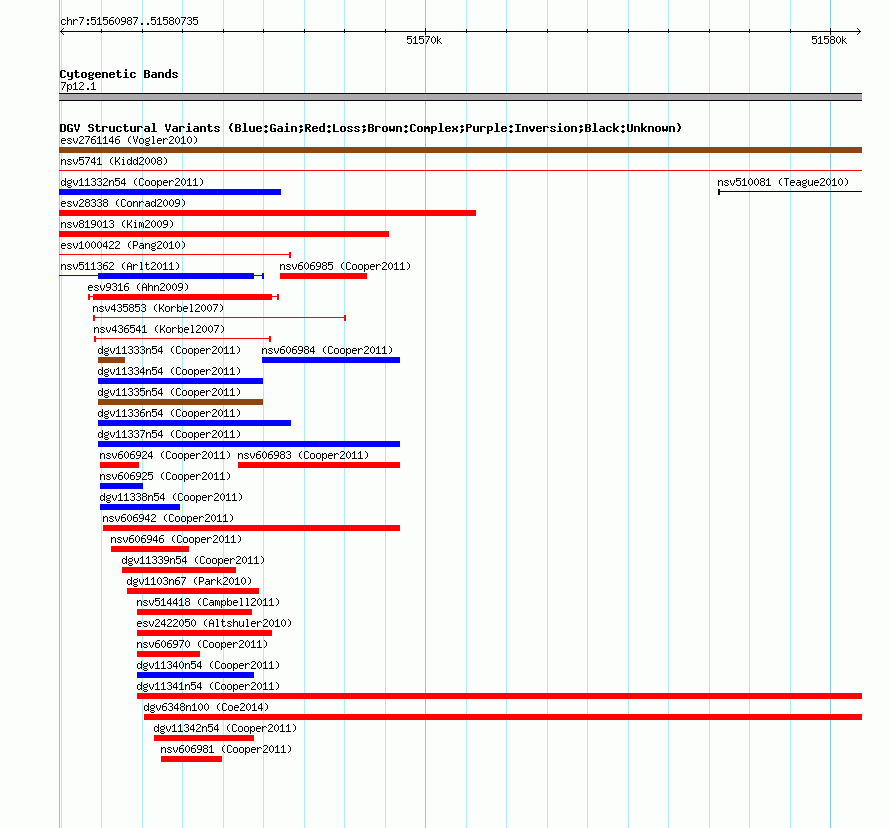Open the nsv510081 (Teague2010) variant label

[x=783, y=182]
